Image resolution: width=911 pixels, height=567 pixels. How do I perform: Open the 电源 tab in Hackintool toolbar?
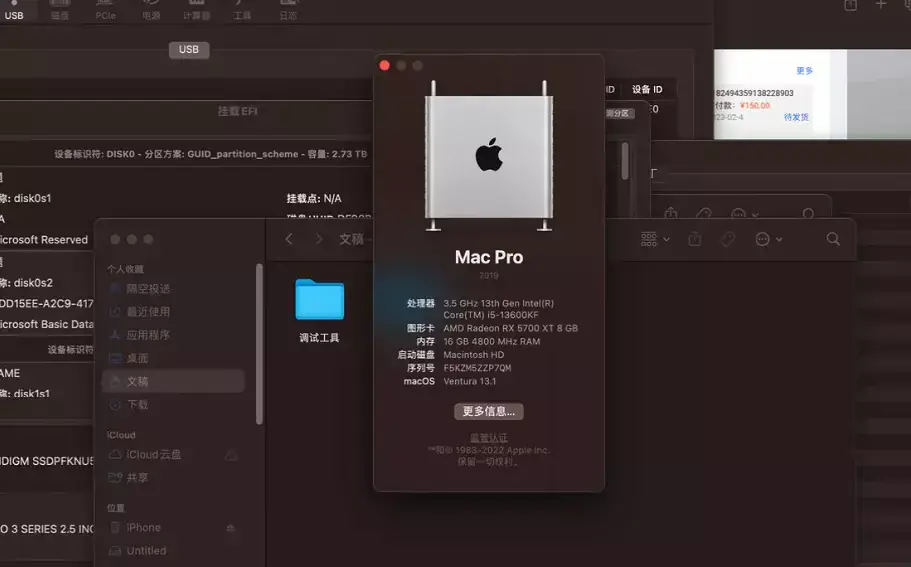point(151,10)
